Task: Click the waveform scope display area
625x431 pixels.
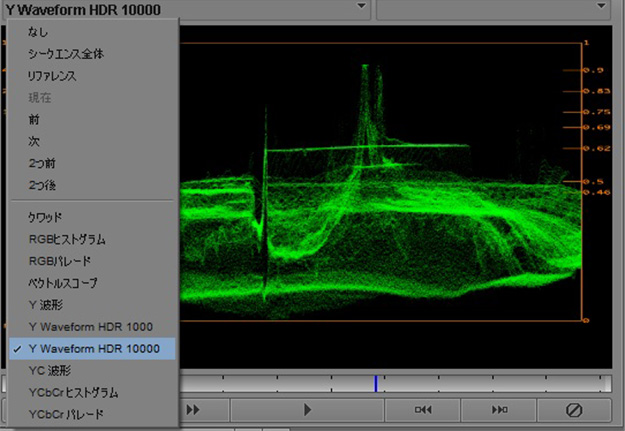Action: coord(395,197)
